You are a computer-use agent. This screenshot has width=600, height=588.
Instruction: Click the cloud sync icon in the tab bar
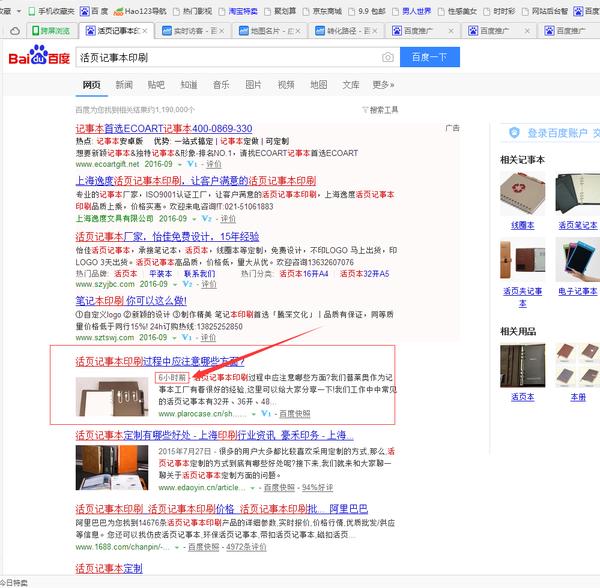pos(15,31)
